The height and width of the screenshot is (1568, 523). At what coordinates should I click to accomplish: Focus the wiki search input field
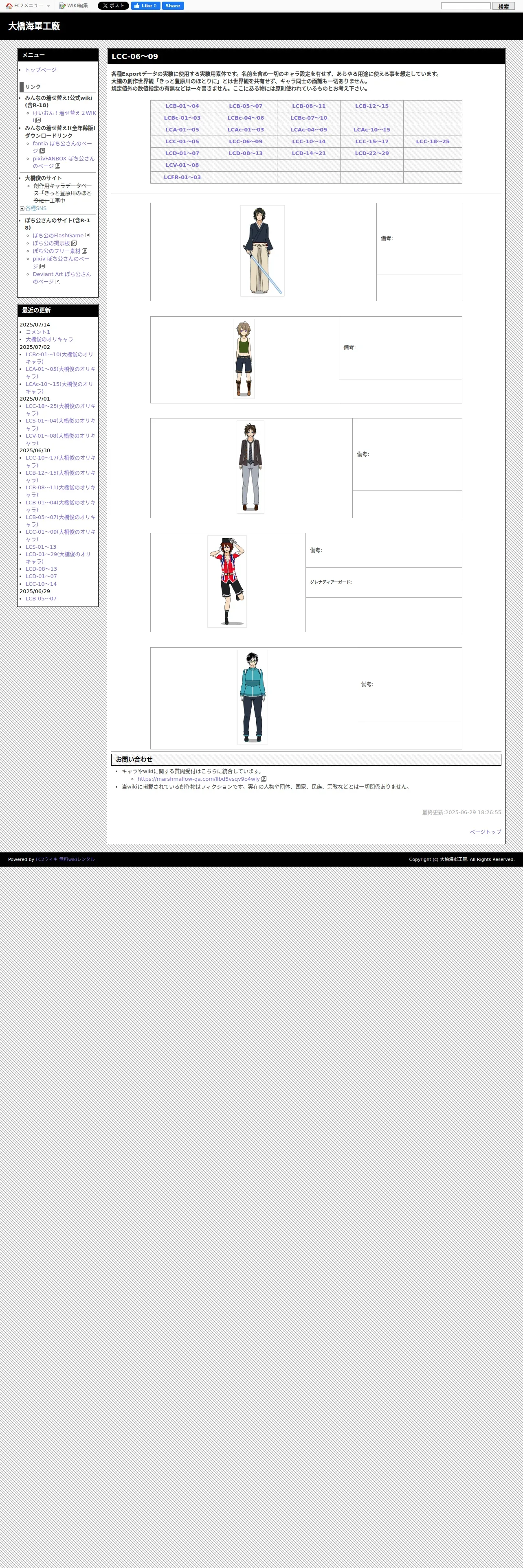[x=466, y=6]
